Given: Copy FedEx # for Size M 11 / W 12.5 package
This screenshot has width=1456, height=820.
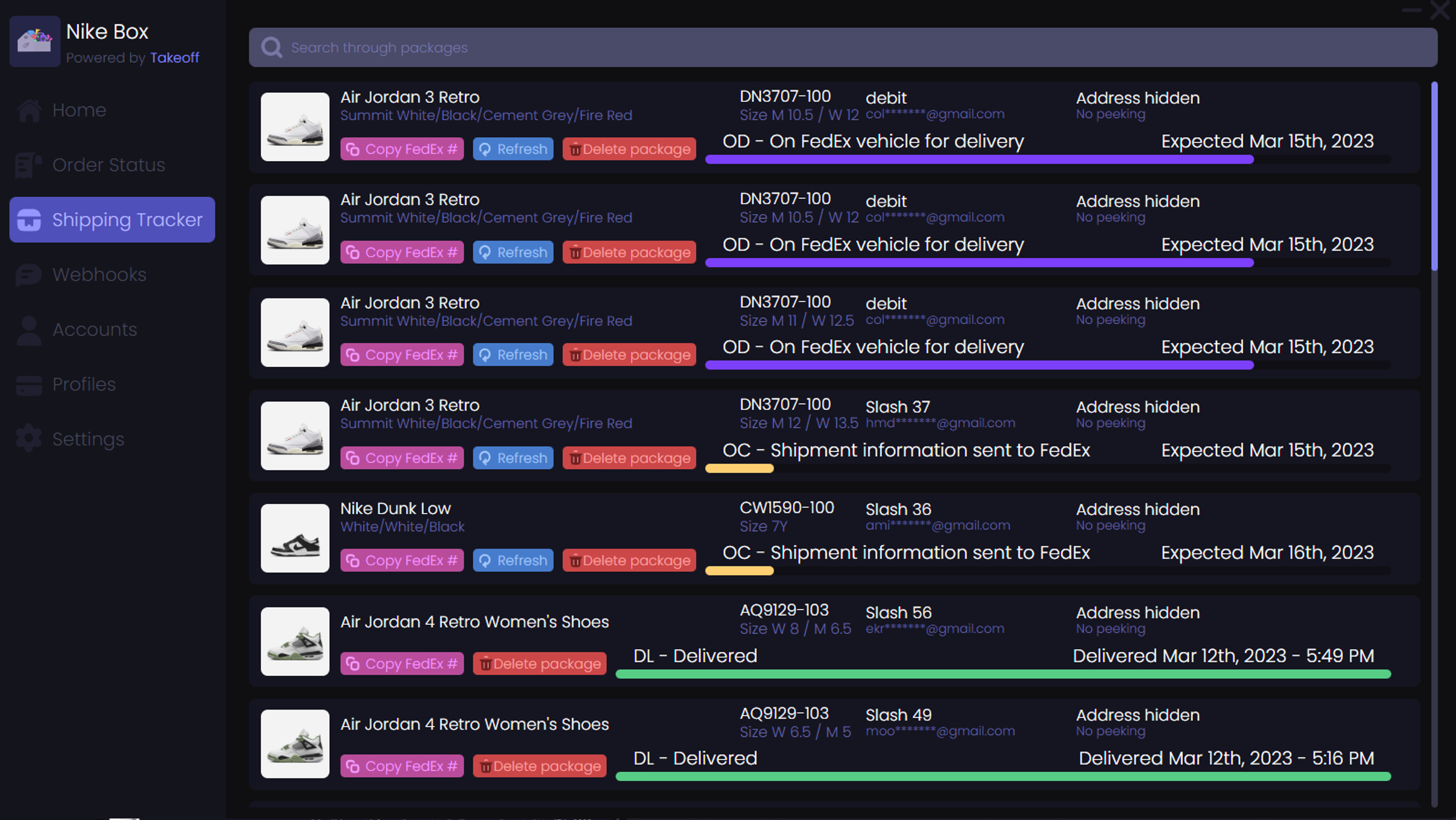Looking at the screenshot, I should click(x=402, y=355).
